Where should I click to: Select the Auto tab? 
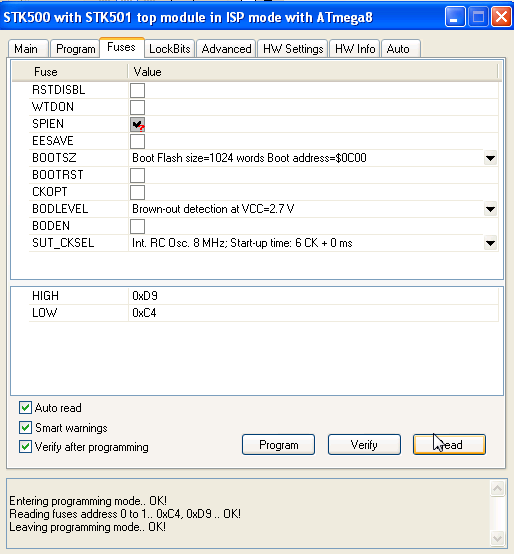[401, 48]
